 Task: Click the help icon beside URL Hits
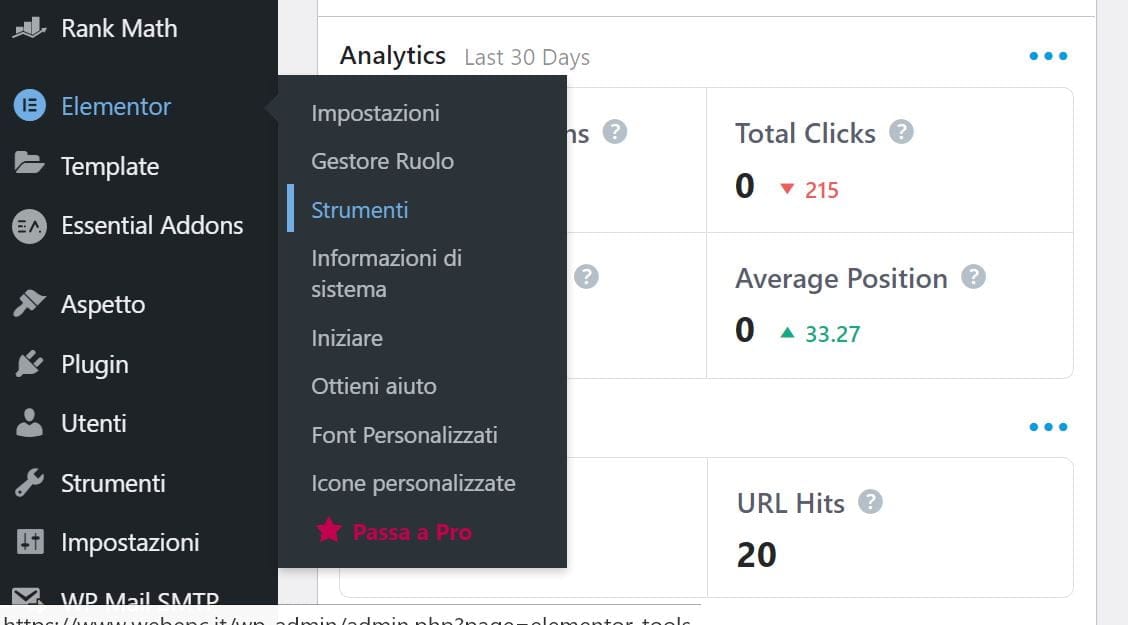870,502
